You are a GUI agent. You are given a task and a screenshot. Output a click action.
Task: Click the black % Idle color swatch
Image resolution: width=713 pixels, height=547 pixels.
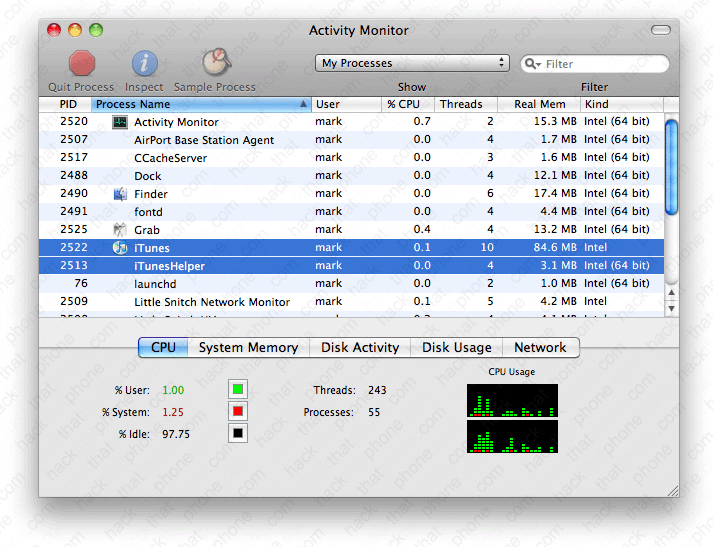[x=238, y=434]
